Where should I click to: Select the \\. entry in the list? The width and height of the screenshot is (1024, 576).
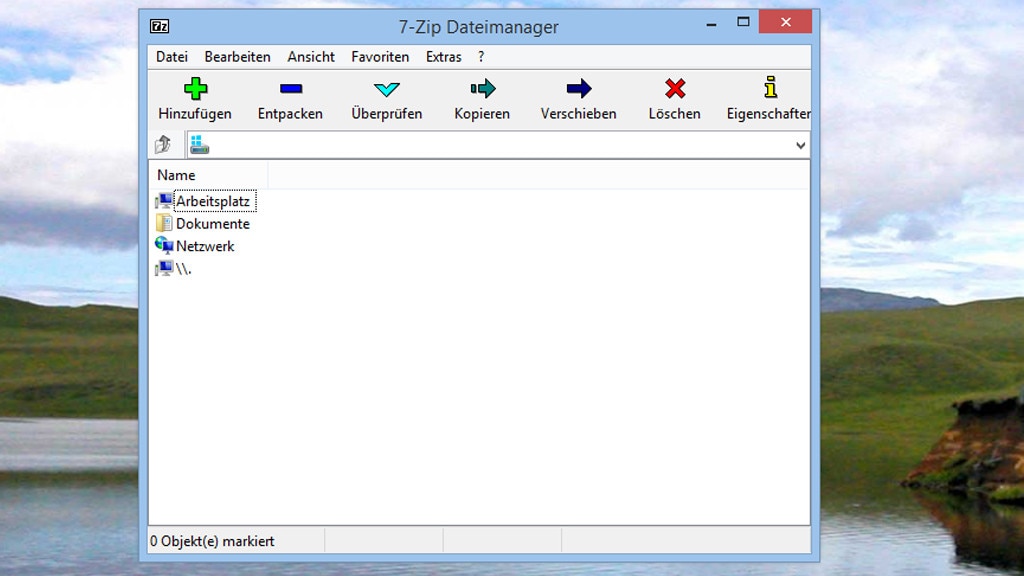(x=184, y=269)
